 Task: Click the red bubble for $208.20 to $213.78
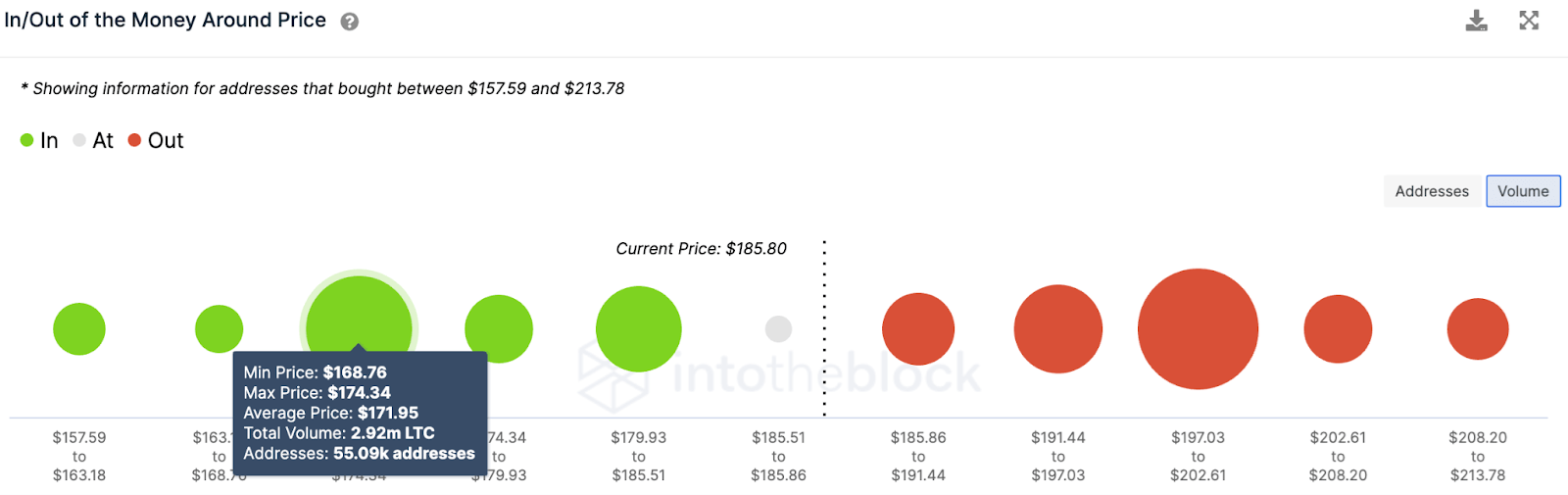(x=1478, y=329)
